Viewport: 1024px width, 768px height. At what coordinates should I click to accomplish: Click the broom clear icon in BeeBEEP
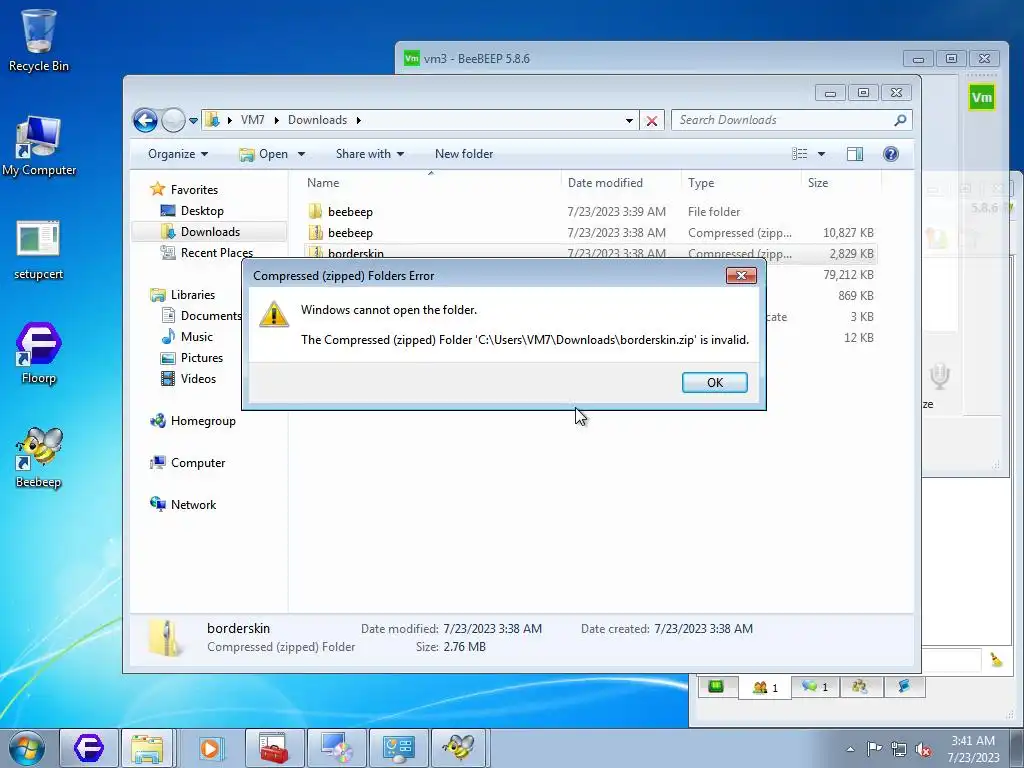995,660
